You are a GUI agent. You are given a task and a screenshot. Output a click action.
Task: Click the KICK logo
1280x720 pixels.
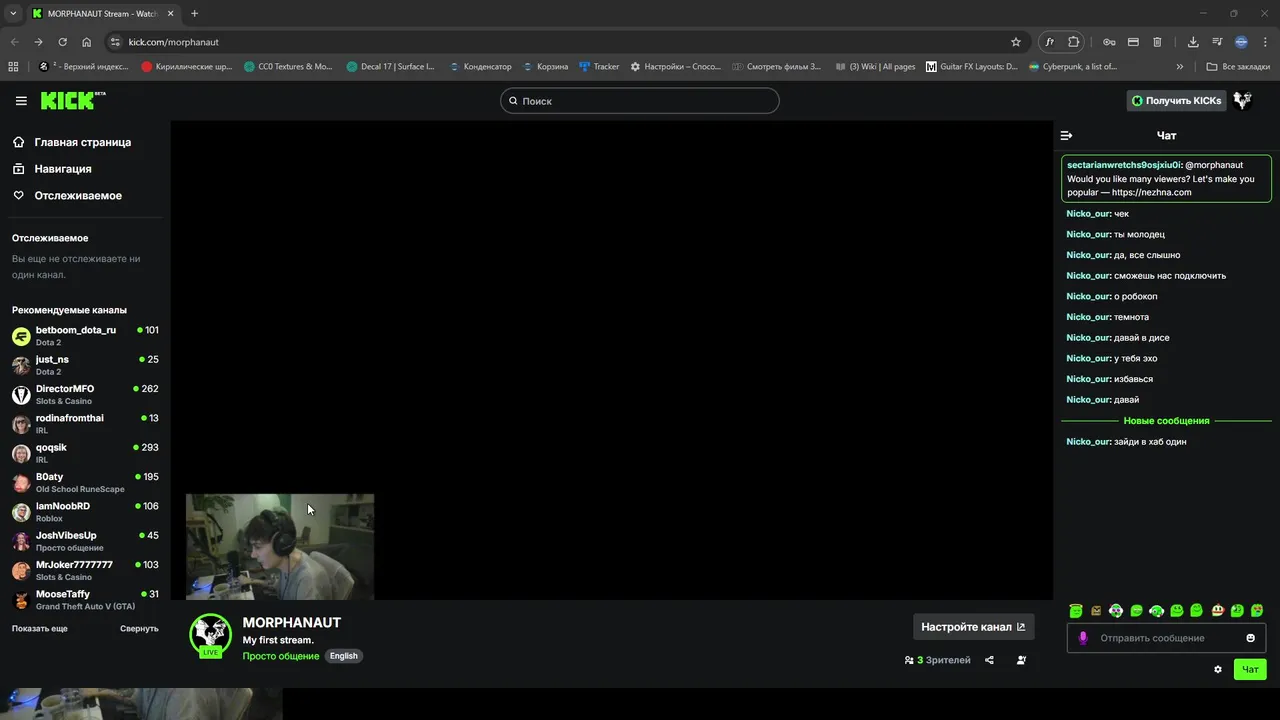coord(72,100)
